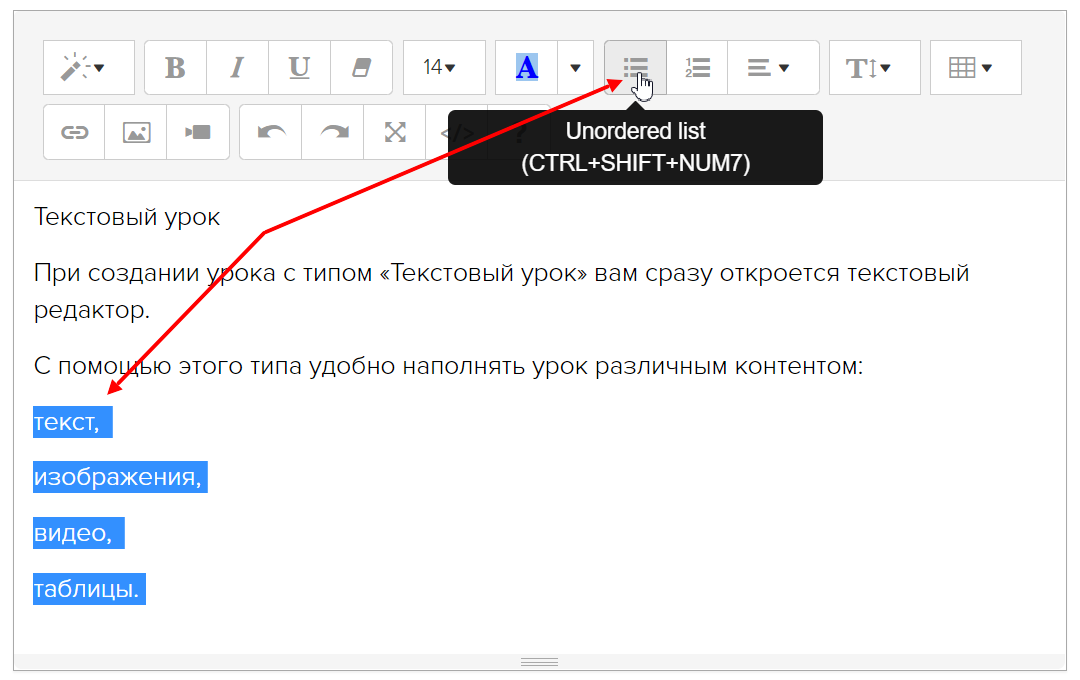Click the editor resize handle at bottom
The height and width of the screenshot is (680, 1080).
pos(540,662)
